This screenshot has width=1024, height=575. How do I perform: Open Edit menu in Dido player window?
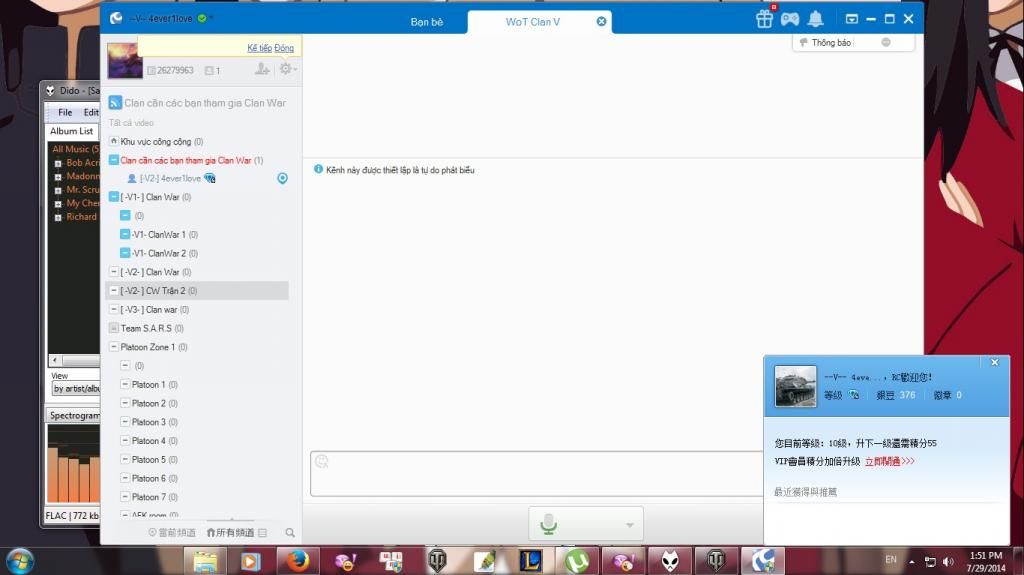pos(91,112)
